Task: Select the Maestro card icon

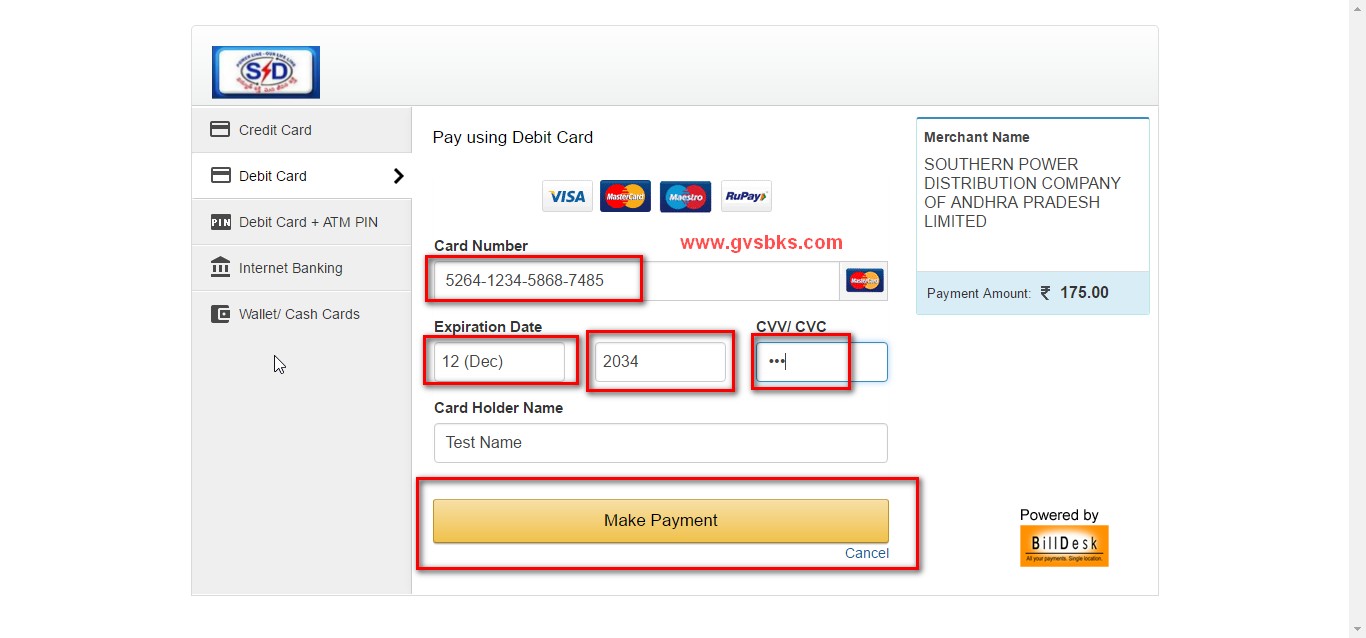Action: 685,196
